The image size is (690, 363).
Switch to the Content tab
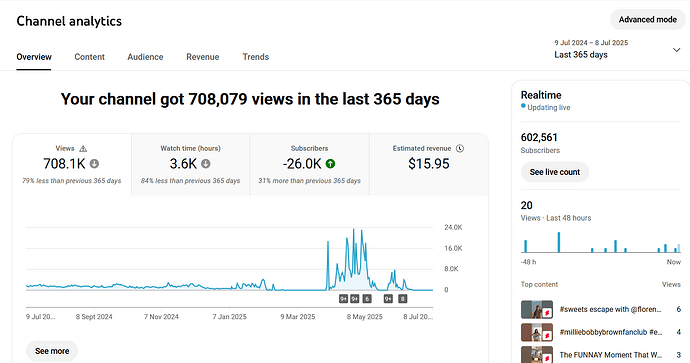(x=89, y=57)
